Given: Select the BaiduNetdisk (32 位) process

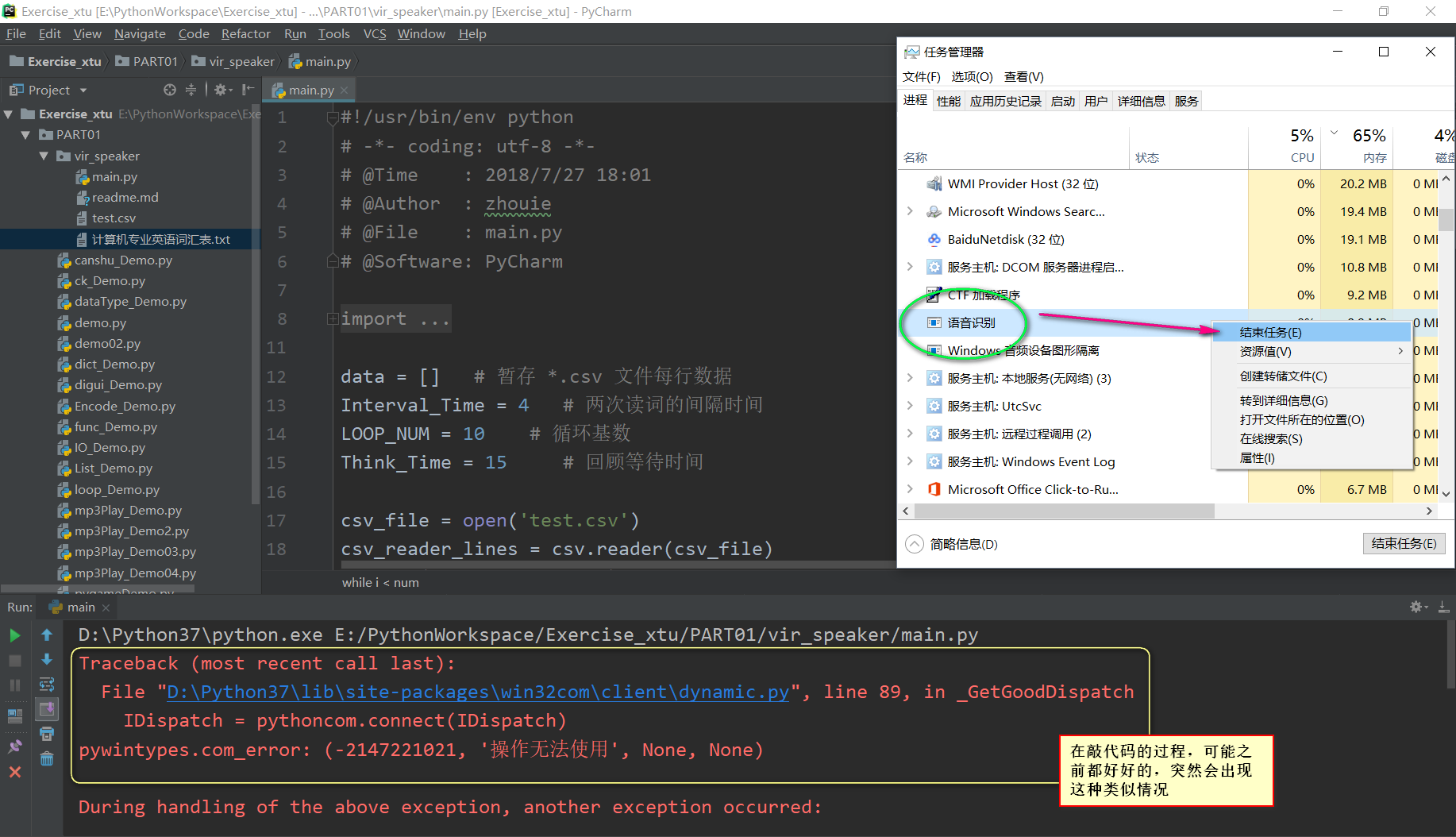Looking at the screenshot, I should tap(1006, 239).
